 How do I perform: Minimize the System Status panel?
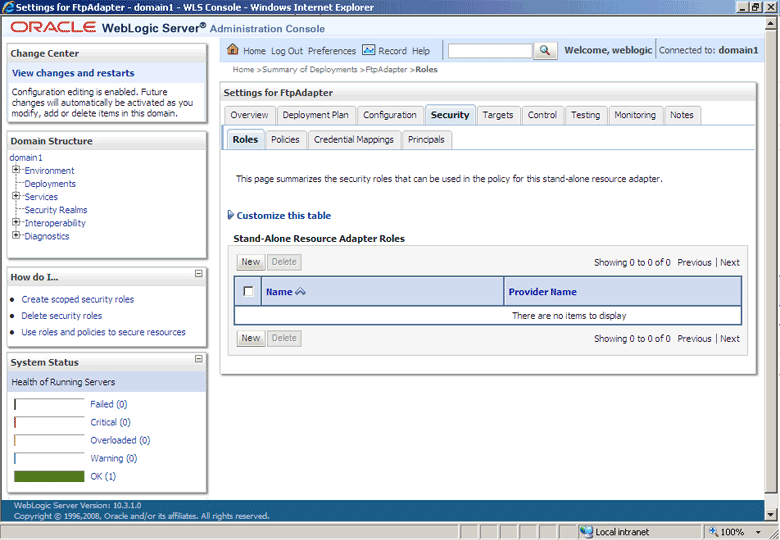198,359
